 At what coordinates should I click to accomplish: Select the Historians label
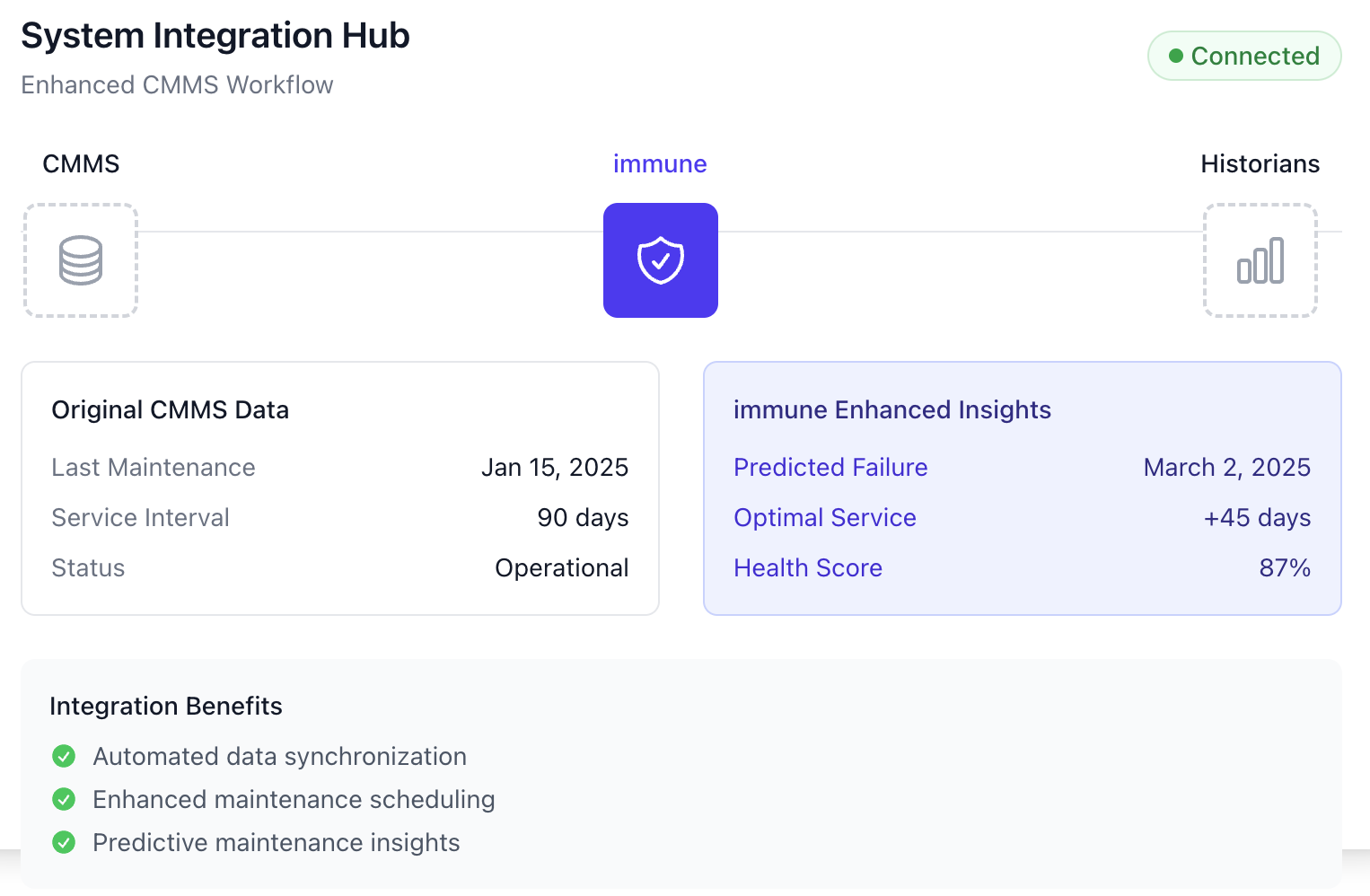pos(1260,163)
